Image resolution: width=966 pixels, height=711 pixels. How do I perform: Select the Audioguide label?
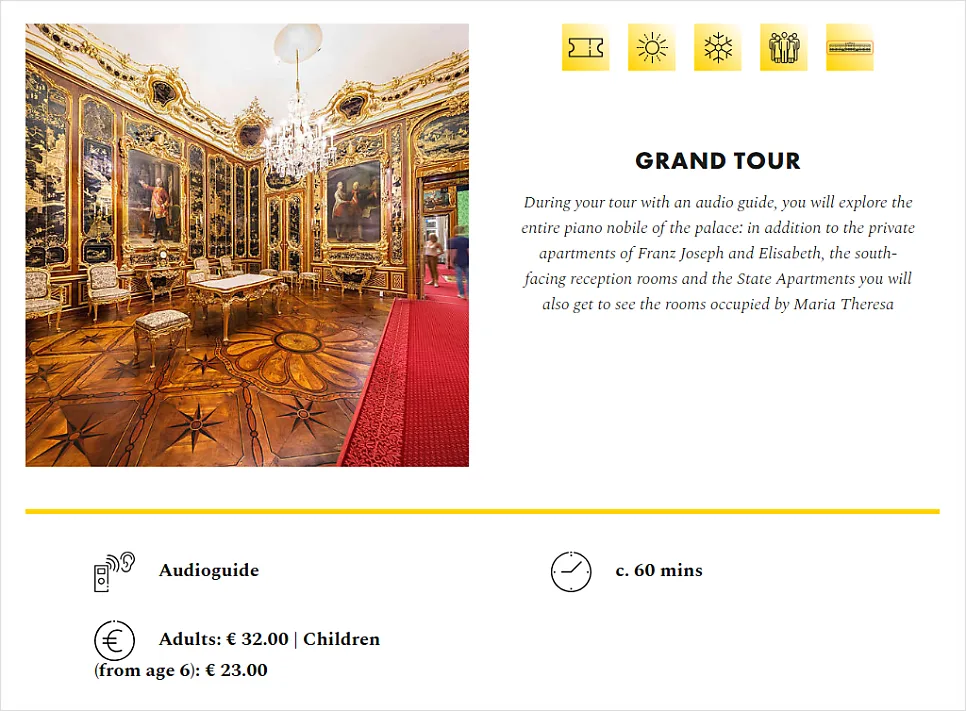point(209,571)
